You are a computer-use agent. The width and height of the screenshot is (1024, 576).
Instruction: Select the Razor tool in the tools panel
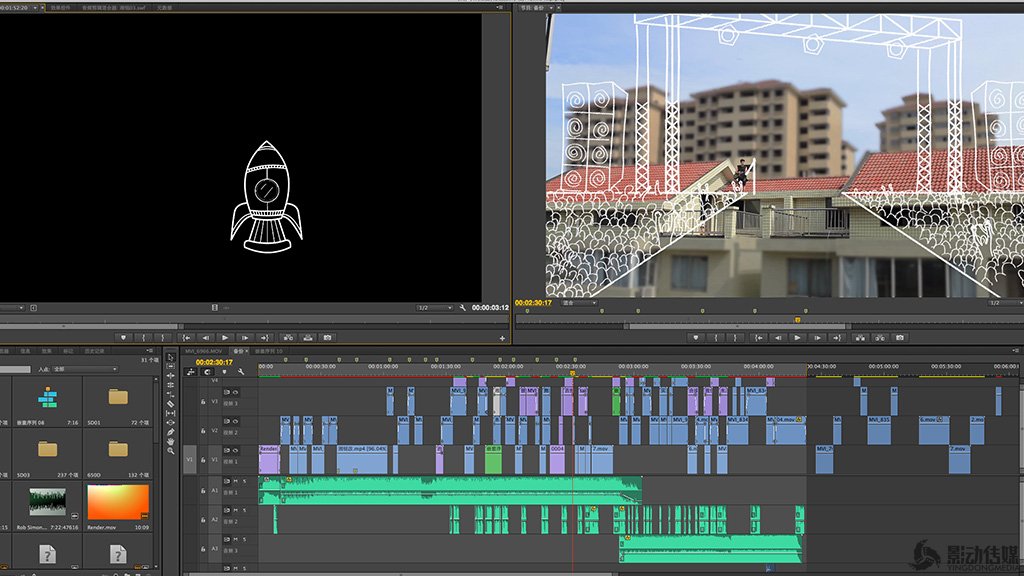[x=171, y=403]
